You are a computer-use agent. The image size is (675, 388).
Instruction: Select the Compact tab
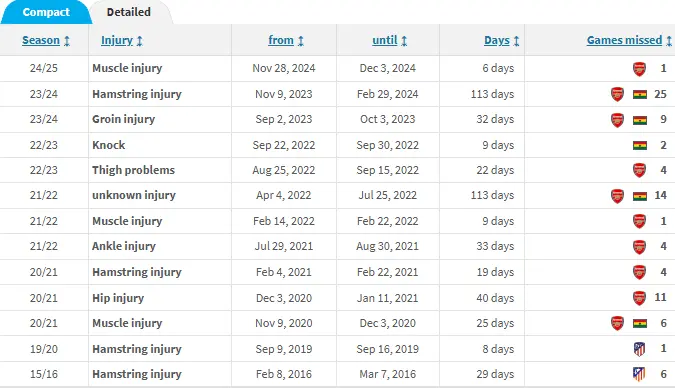46,12
